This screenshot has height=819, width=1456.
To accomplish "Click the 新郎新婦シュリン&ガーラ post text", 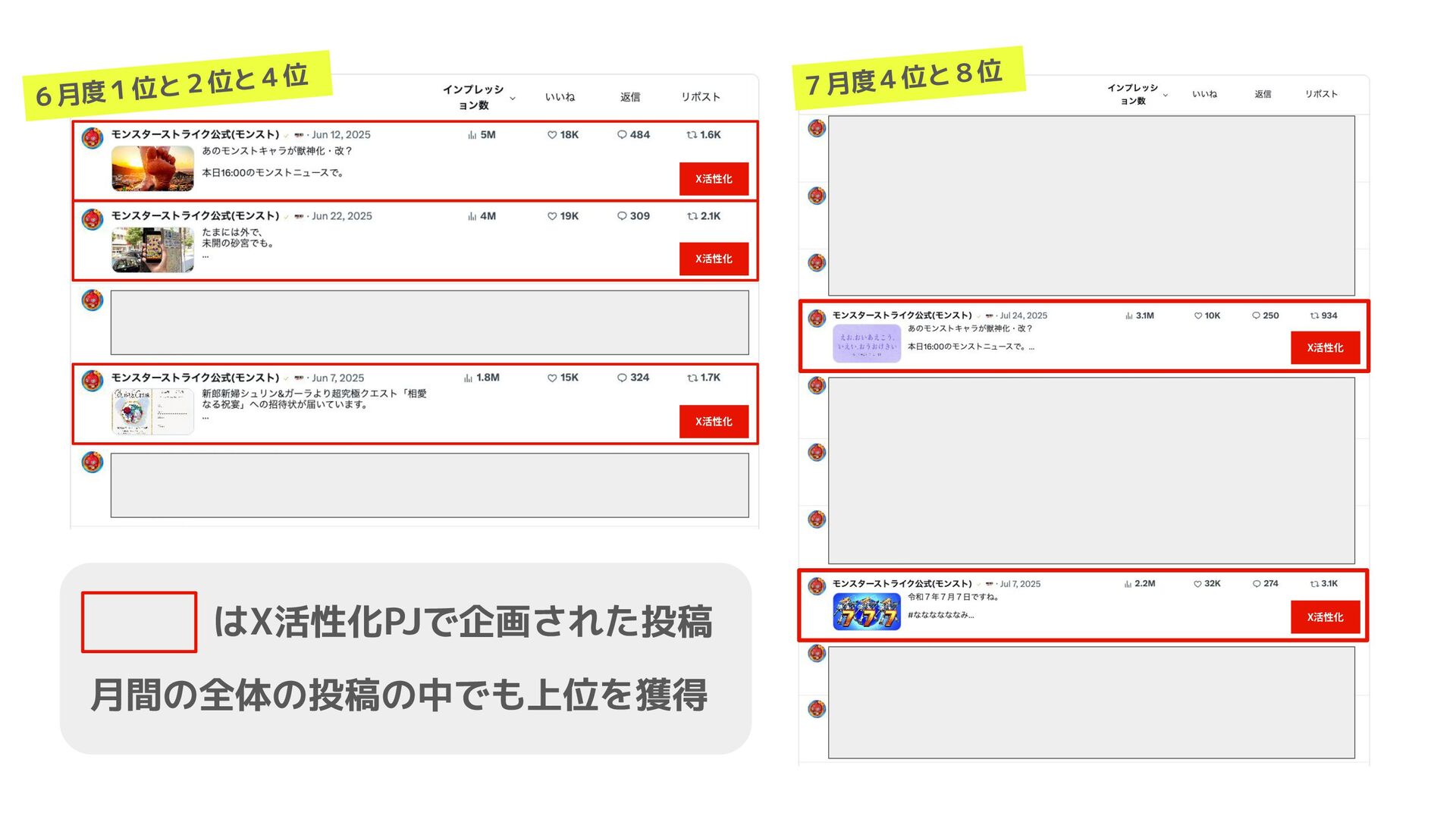I will (314, 399).
